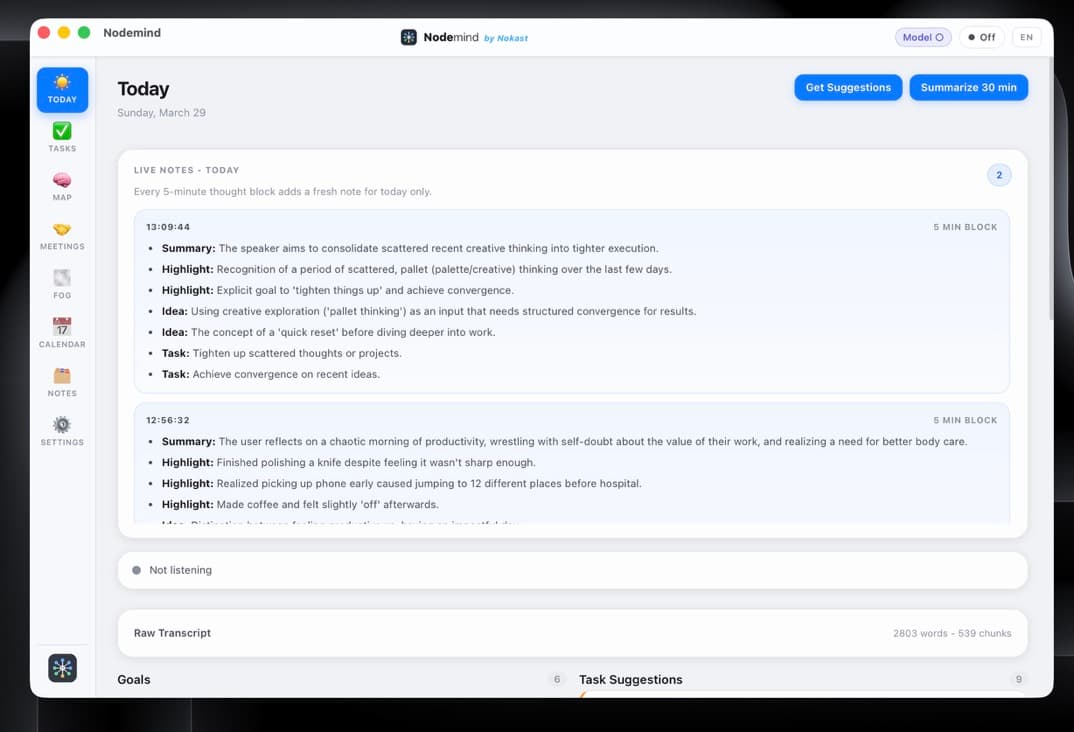
Task: Switch language using the EN toggle
Action: pos(1026,36)
